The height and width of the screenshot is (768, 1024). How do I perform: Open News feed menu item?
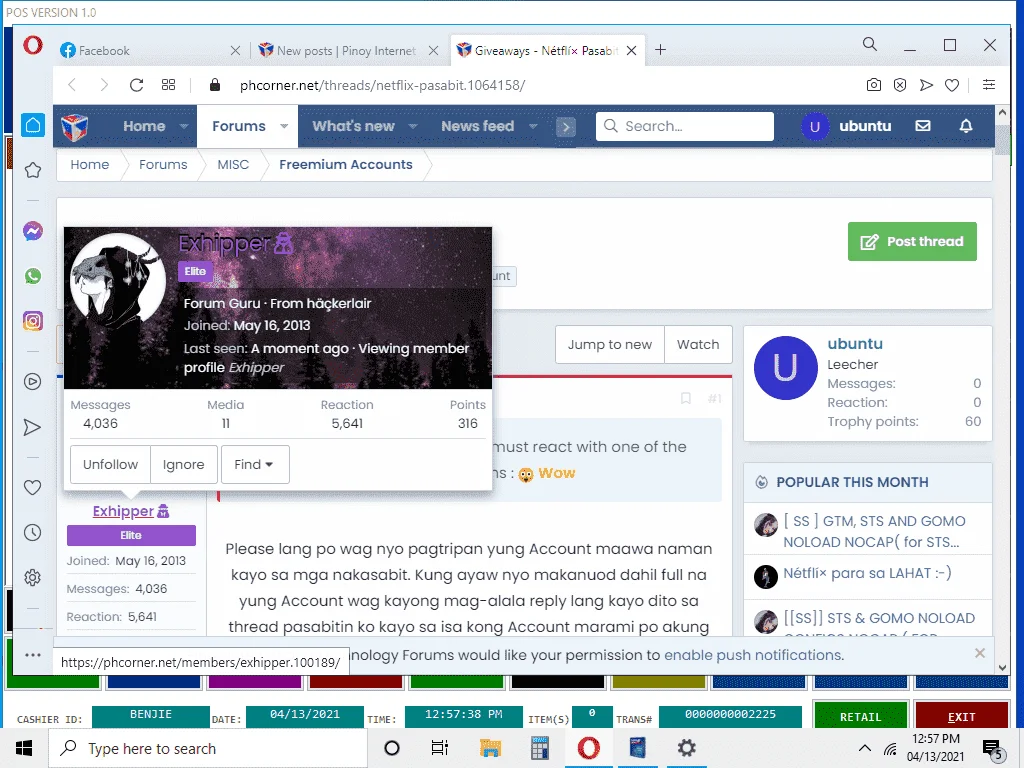point(477,126)
